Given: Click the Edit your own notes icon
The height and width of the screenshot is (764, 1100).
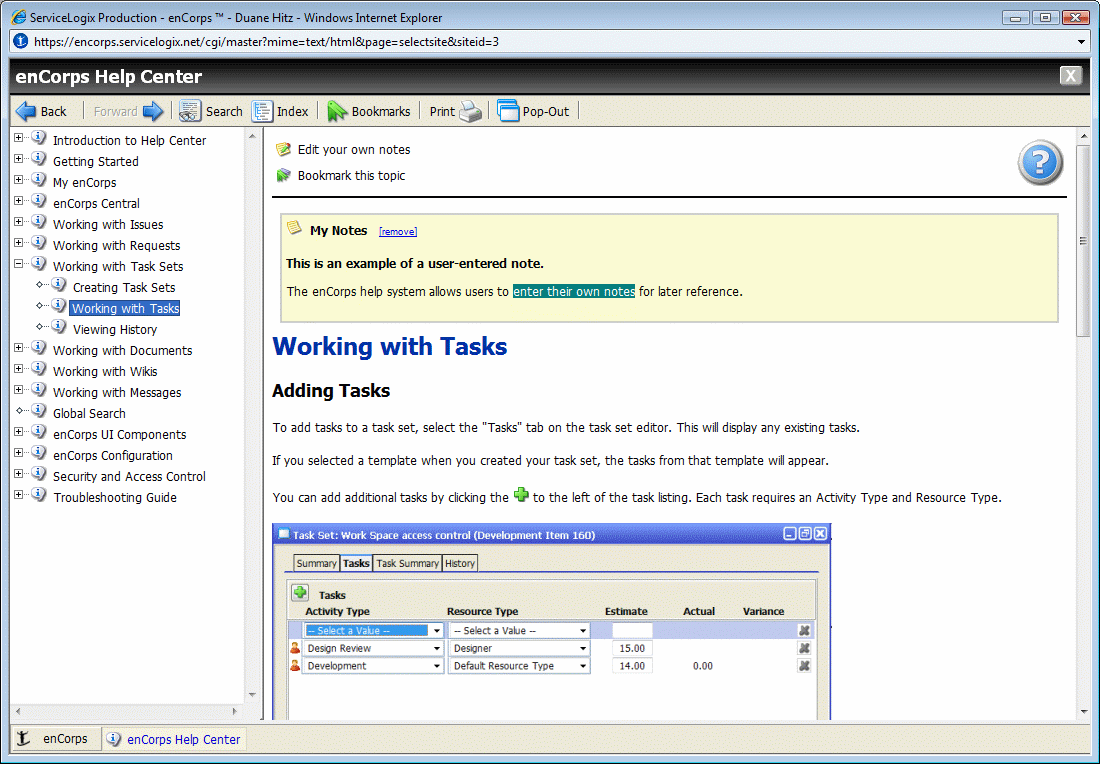Looking at the screenshot, I should pyautogui.click(x=283, y=149).
